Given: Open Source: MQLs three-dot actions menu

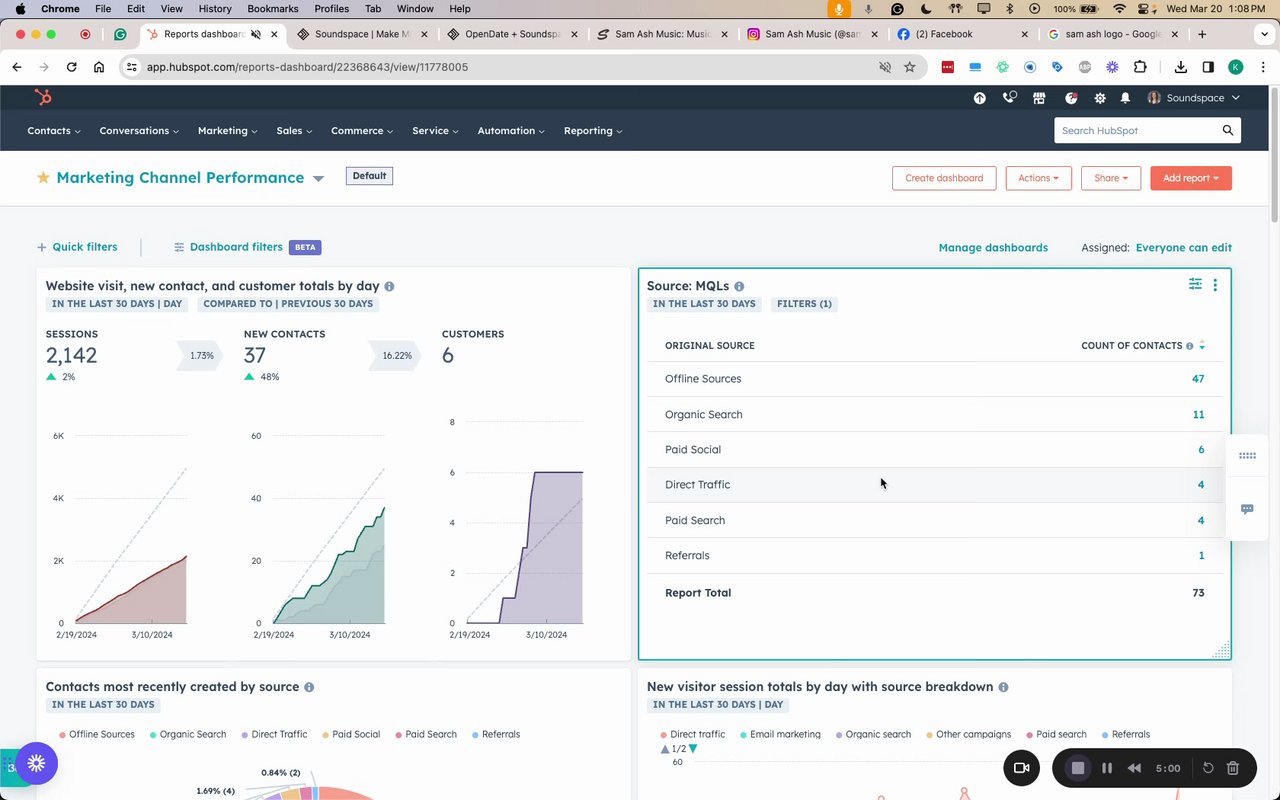Looking at the screenshot, I should [x=1215, y=285].
